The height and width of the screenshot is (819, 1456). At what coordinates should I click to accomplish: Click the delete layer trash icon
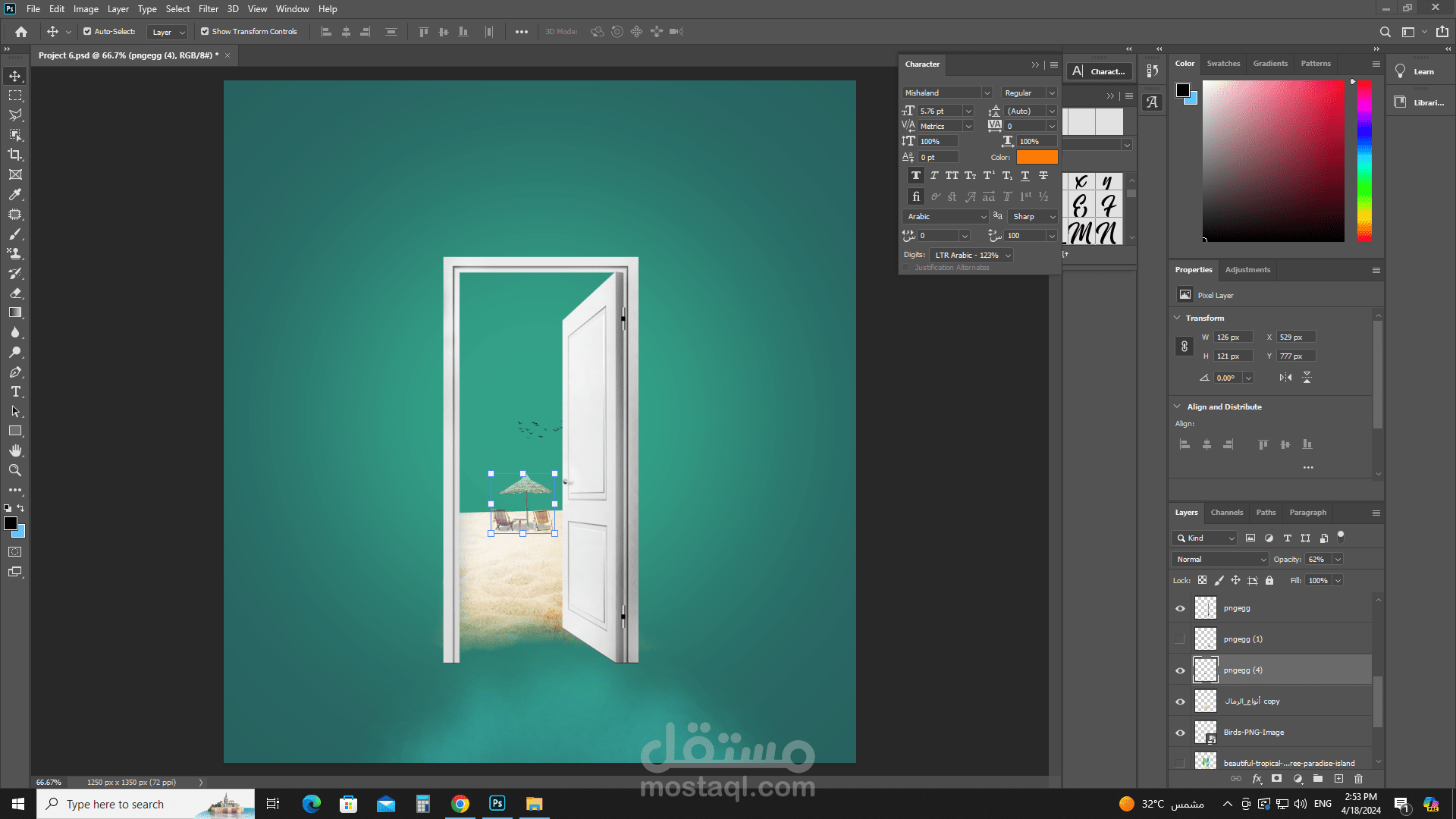(x=1359, y=779)
